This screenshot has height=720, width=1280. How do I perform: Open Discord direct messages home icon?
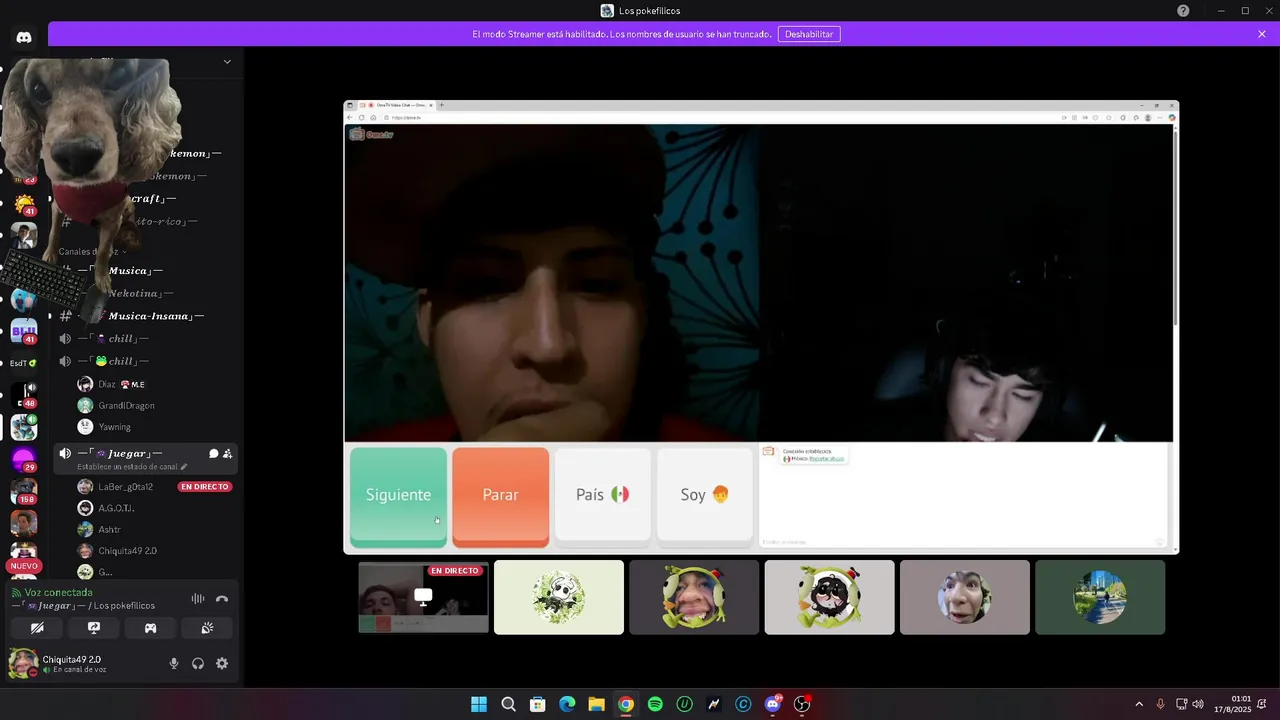pyautogui.click(x=24, y=37)
